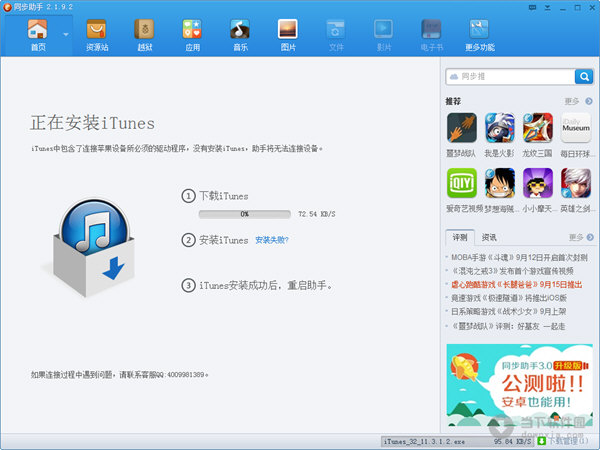Open red news 《长腿爸爸》9月15日推出
Screen dimensions: 600x450
tap(517, 284)
